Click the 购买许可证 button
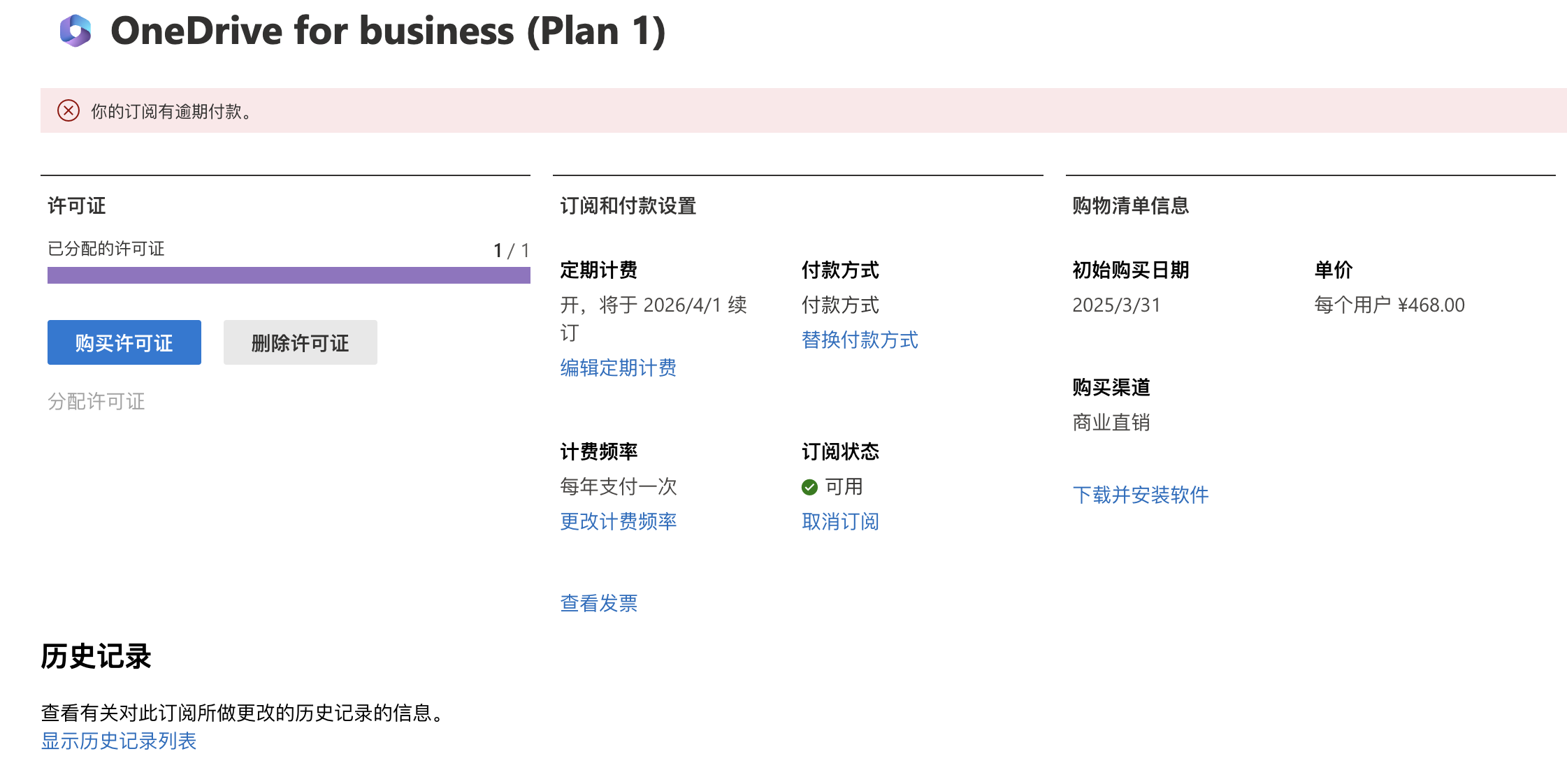Image resolution: width=1567 pixels, height=784 pixels. tap(124, 342)
